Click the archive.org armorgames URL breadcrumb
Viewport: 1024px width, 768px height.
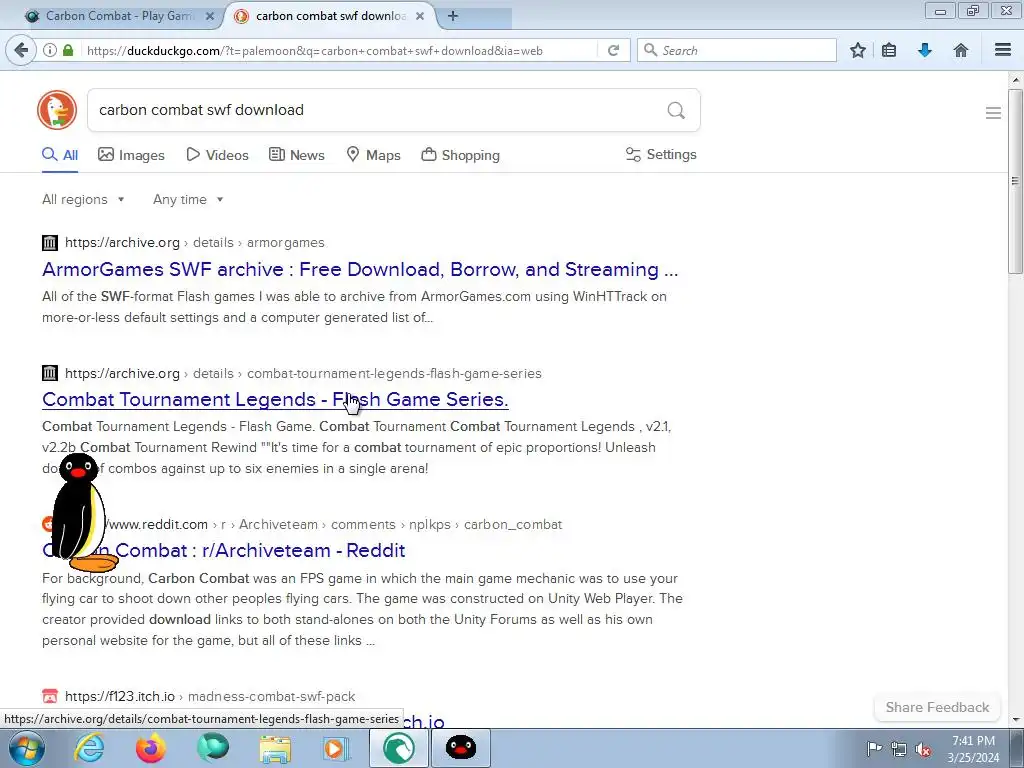(195, 243)
